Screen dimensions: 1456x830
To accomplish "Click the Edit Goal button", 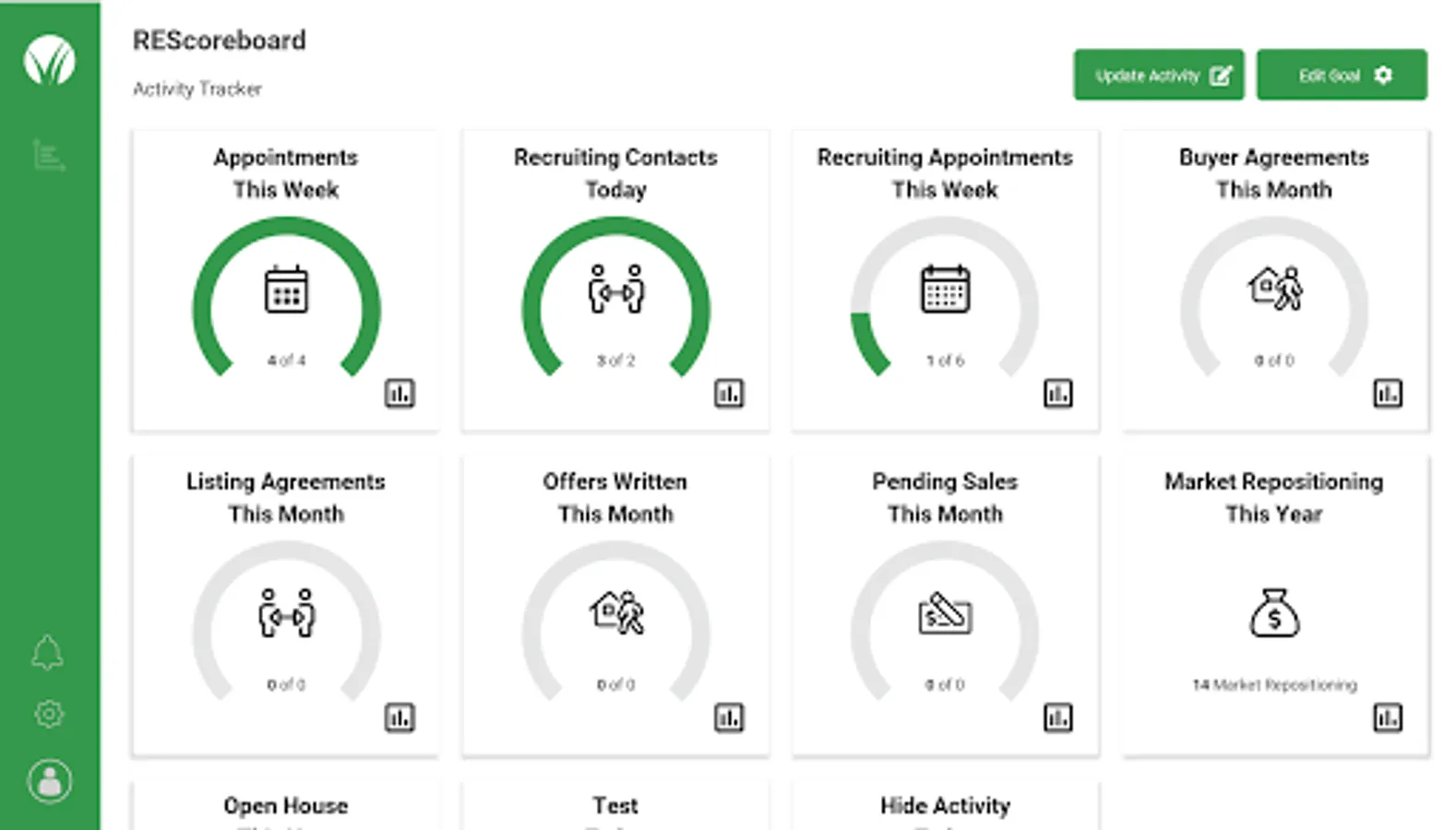I will (x=1342, y=75).
